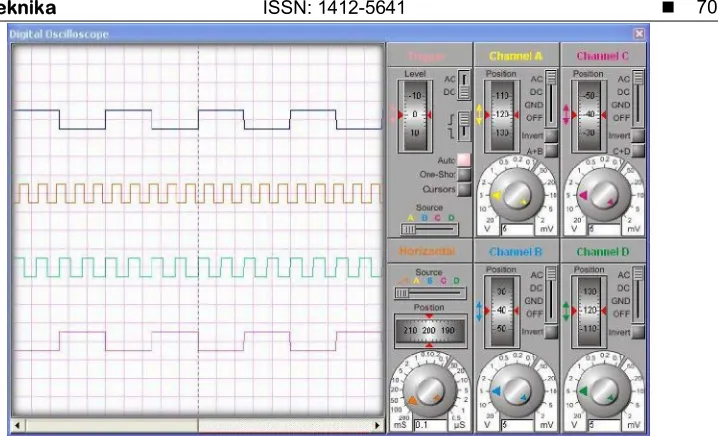Click Channel A volts-per-division knob
718x436 pixels.
pos(517,194)
